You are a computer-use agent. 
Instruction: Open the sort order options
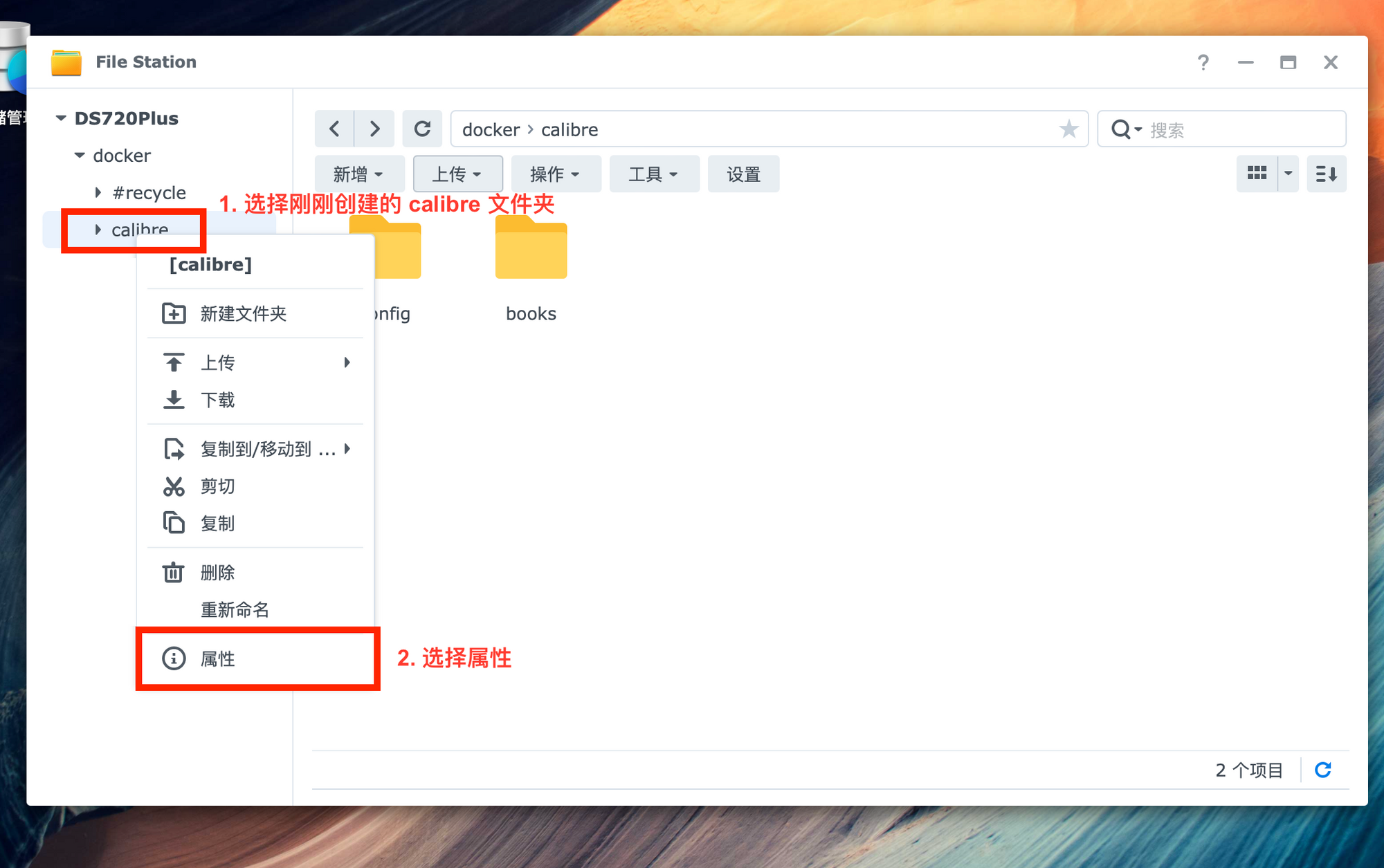1326,174
